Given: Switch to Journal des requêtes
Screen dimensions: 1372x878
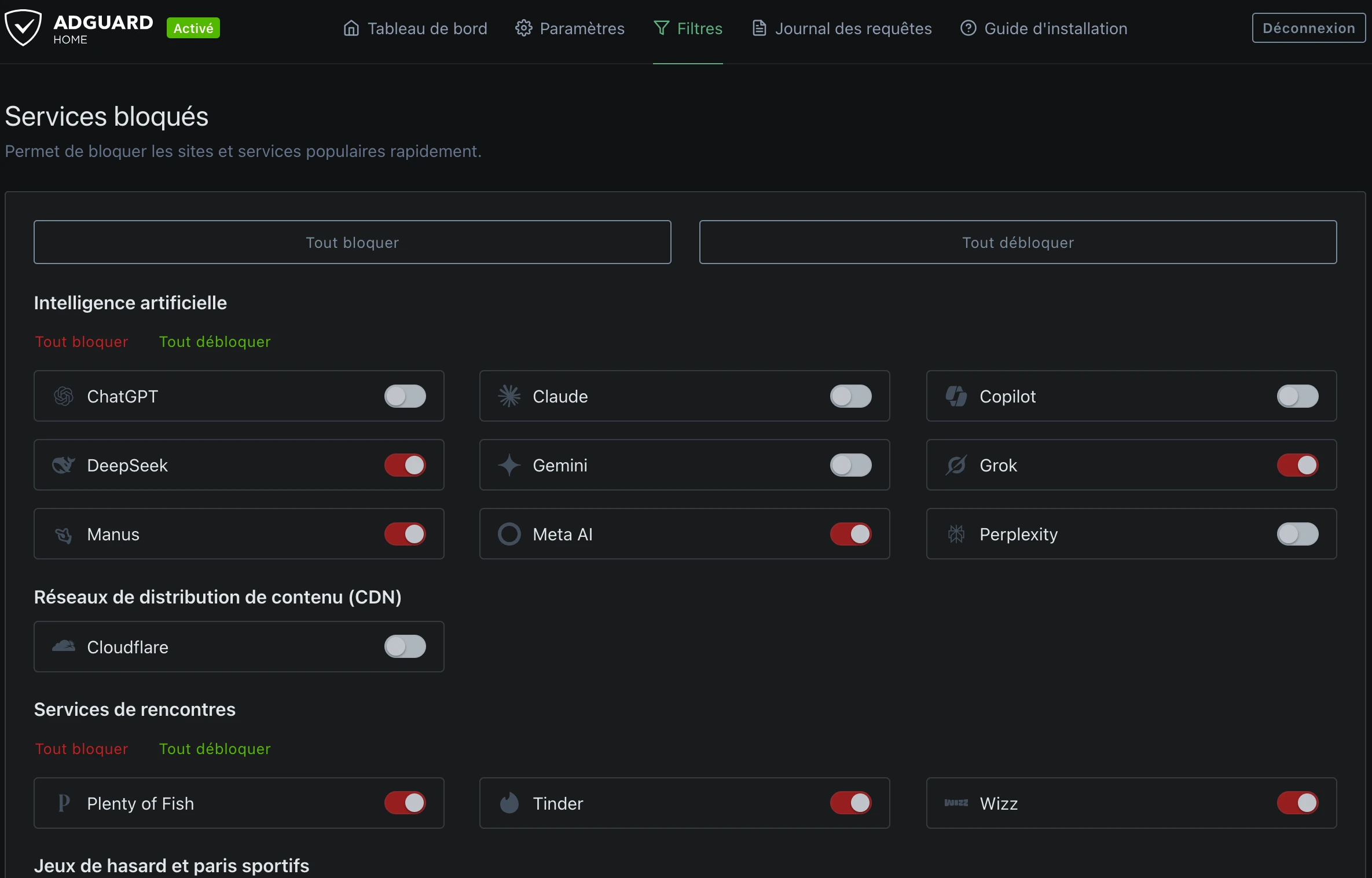Looking at the screenshot, I should (x=842, y=28).
